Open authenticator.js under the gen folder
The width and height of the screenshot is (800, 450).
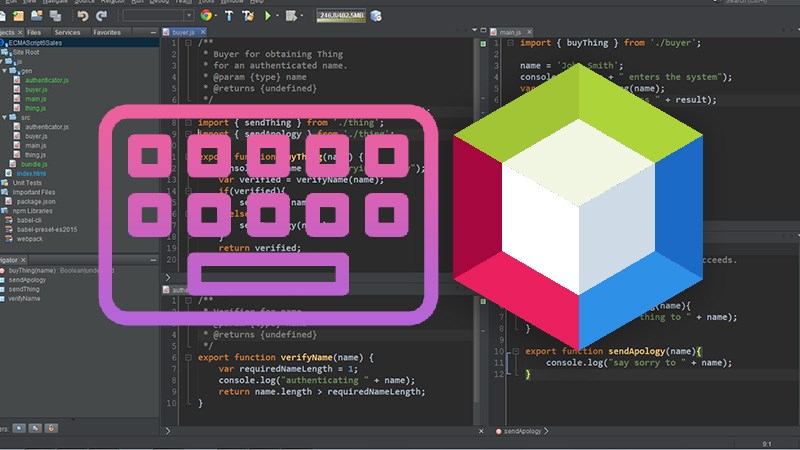point(47,80)
